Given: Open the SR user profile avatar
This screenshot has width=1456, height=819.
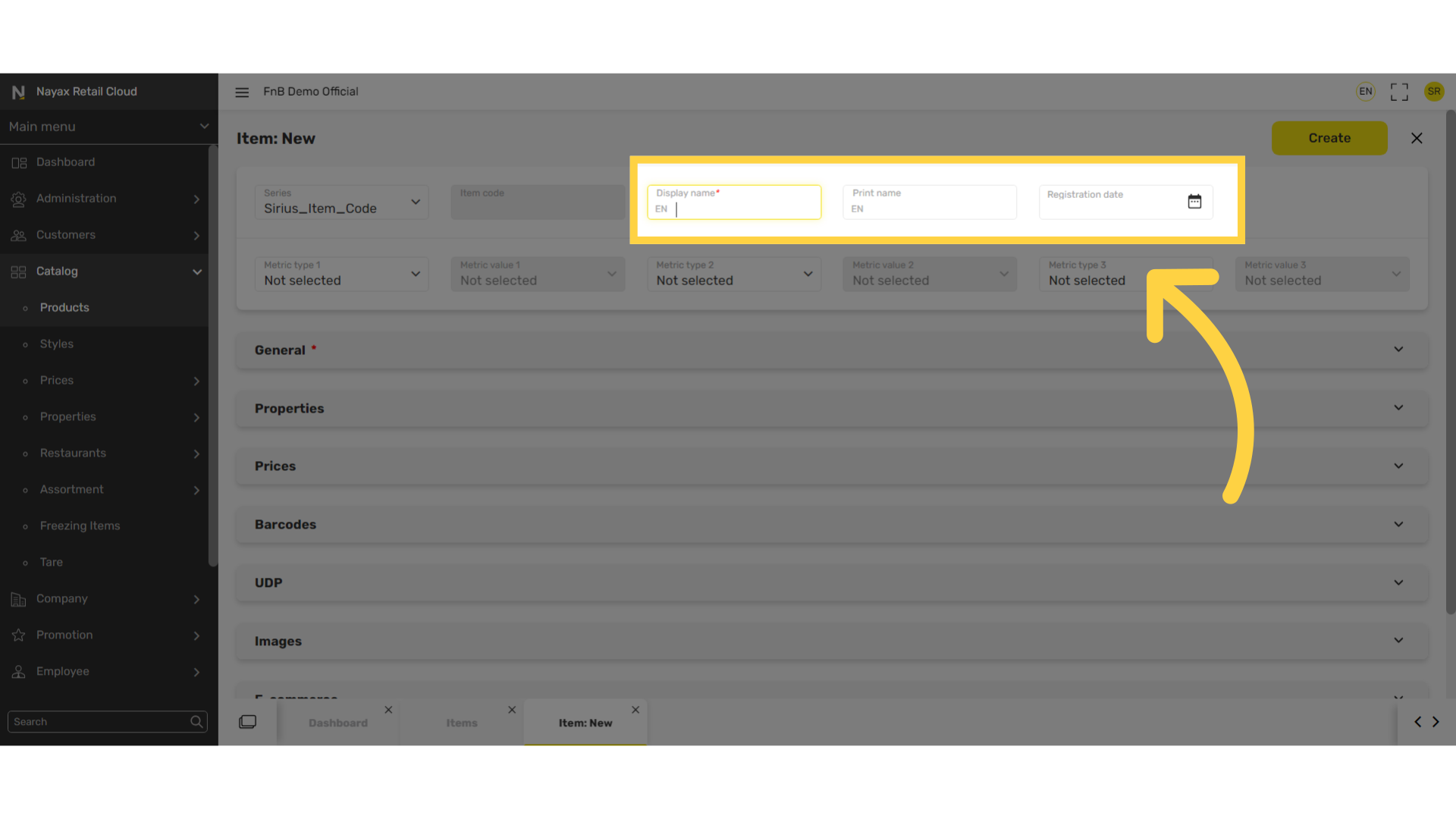Looking at the screenshot, I should (1434, 92).
